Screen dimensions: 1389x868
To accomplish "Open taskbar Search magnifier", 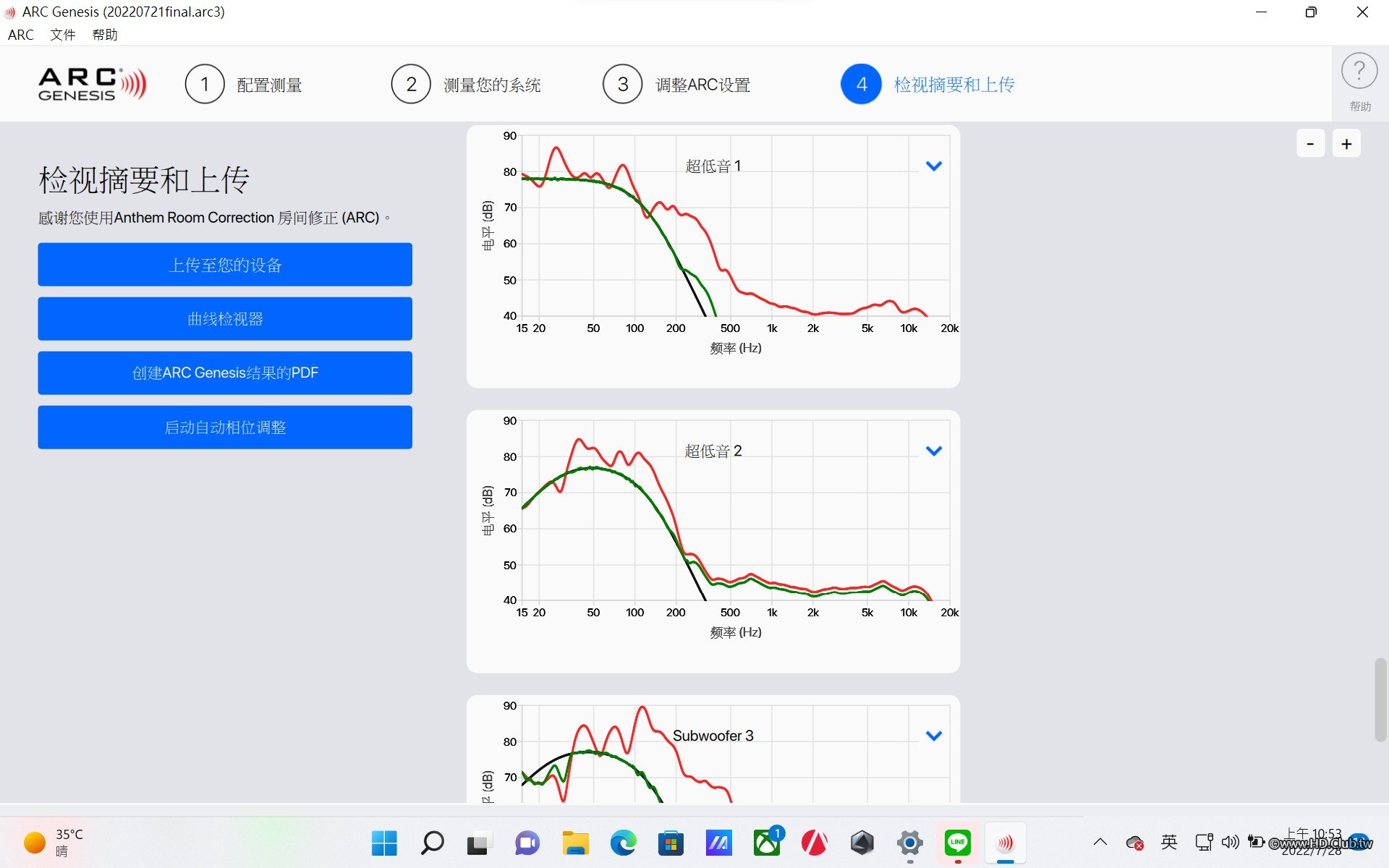I will [x=432, y=843].
